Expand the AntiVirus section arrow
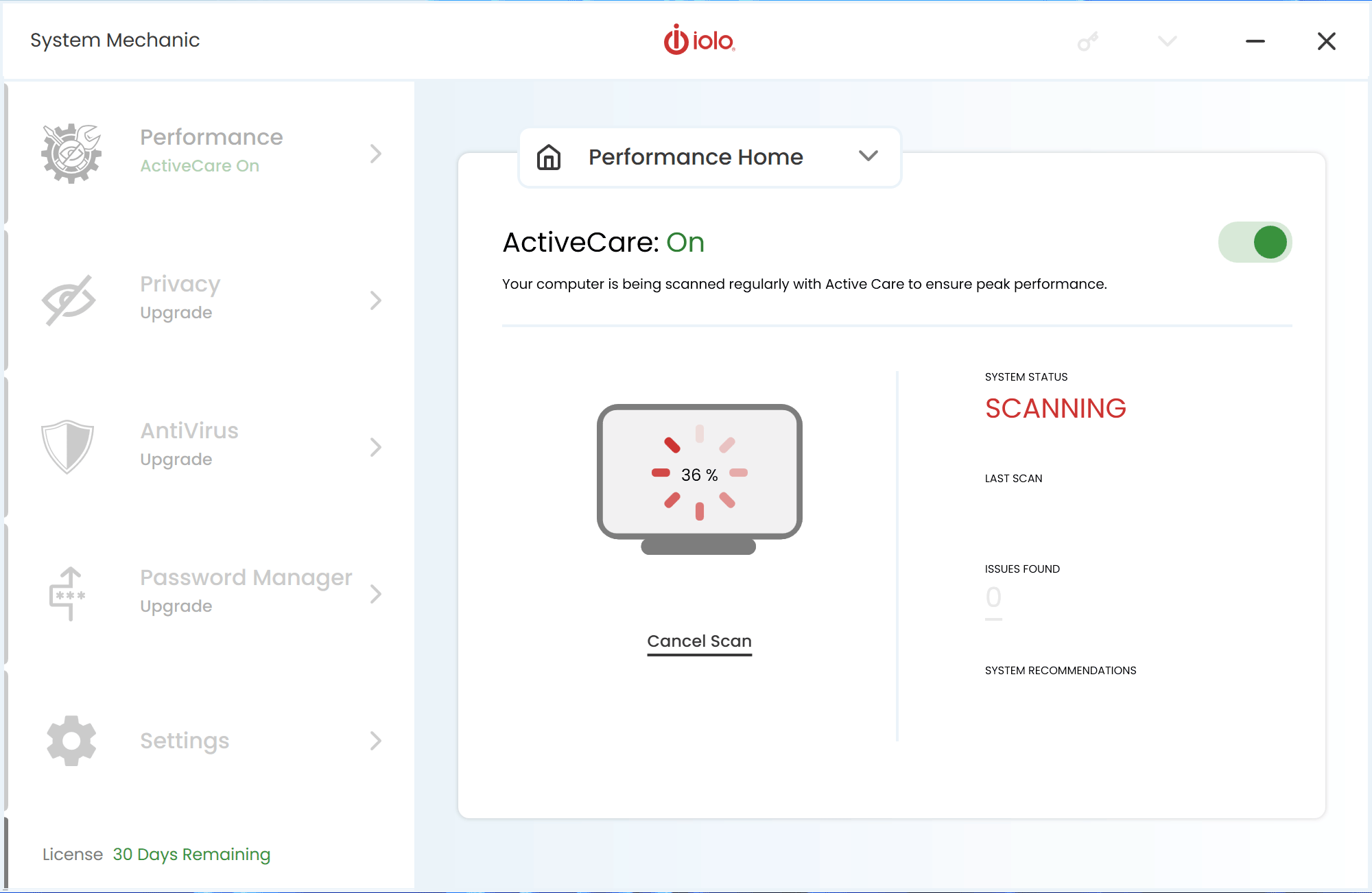Image resolution: width=1372 pixels, height=893 pixels. [x=377, y=447]
